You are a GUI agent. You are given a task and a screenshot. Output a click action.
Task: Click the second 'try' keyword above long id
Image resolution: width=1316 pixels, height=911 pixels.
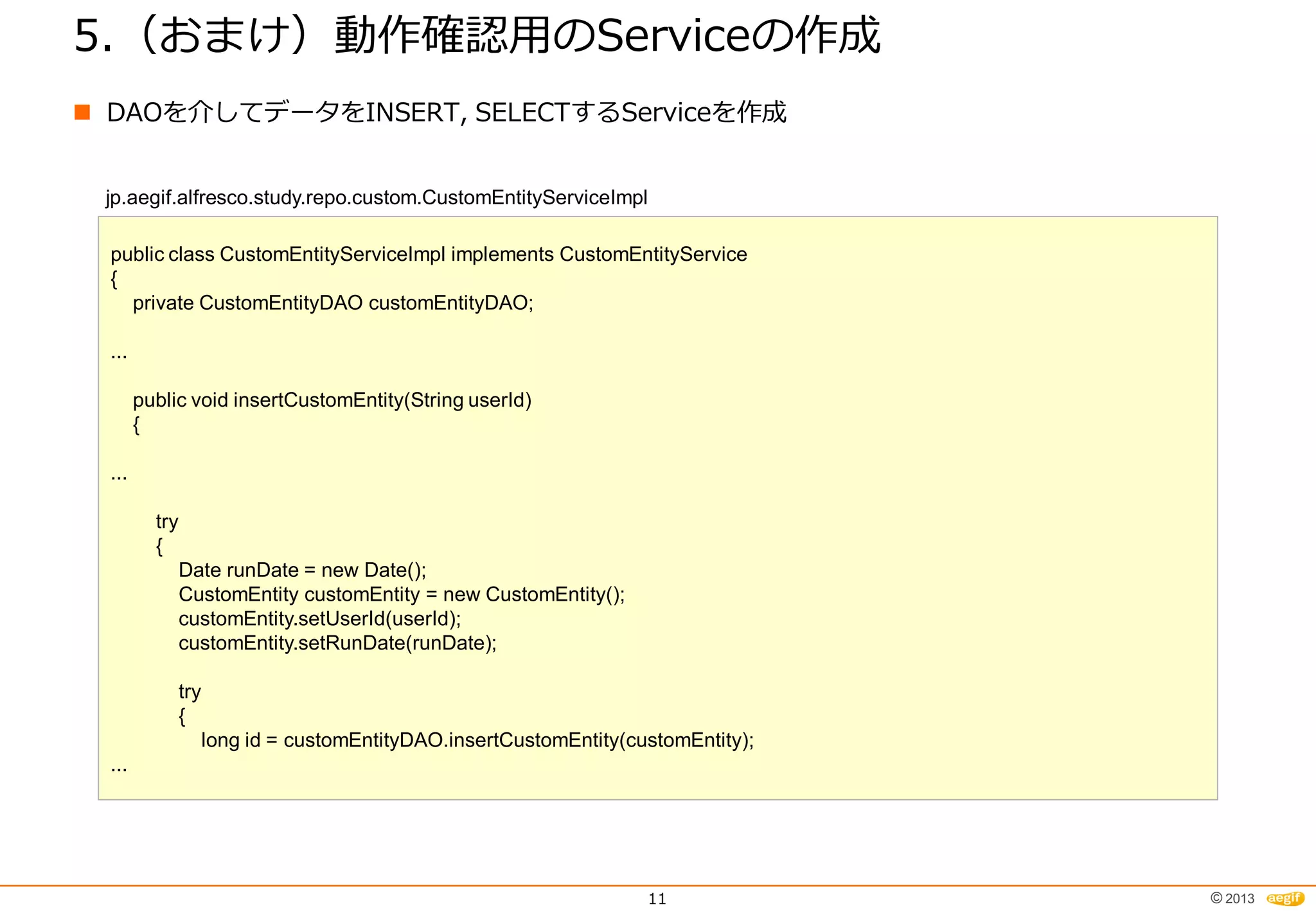coord(190,693)
